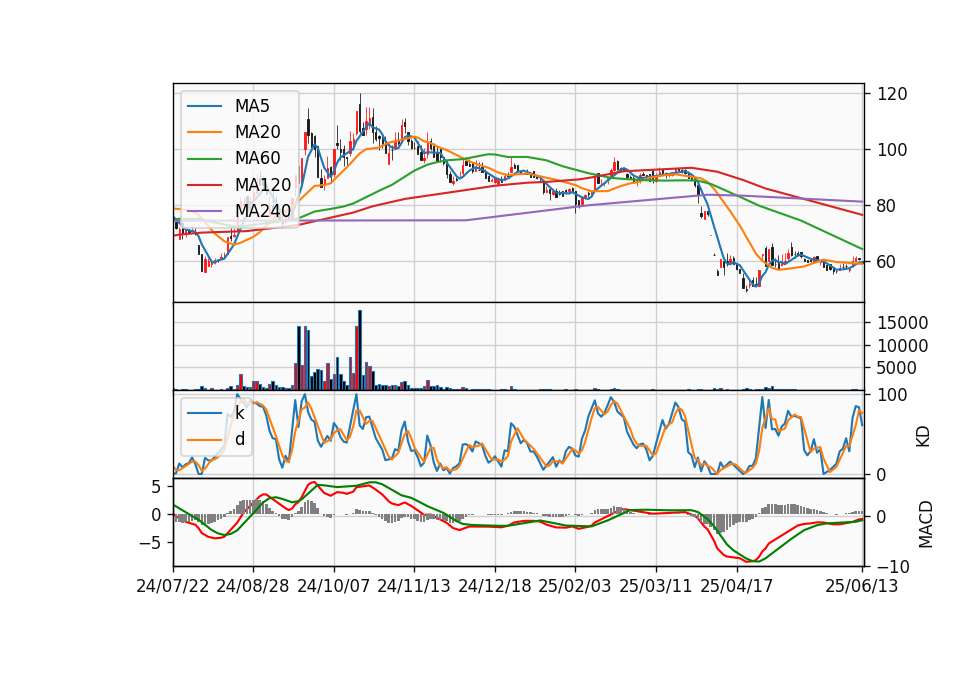The width and height of the screenshot is (960, 690).
Task: Click the 25/06/13 date axis label
Action: [x=862, y=586]
